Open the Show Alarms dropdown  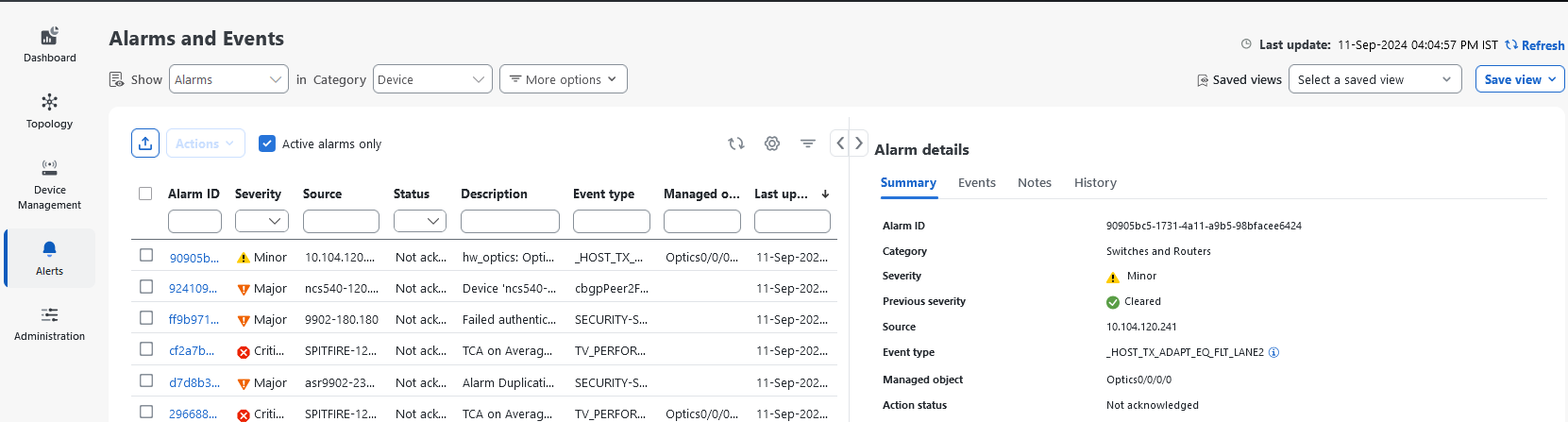228,79
